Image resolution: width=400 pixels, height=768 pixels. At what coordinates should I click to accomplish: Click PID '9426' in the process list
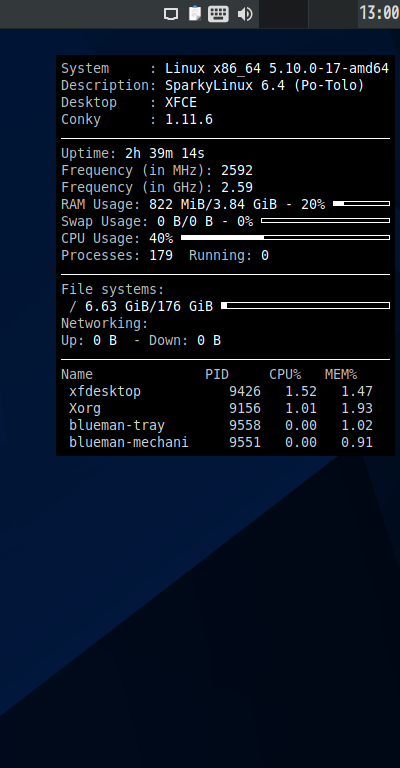click(245, 391)
